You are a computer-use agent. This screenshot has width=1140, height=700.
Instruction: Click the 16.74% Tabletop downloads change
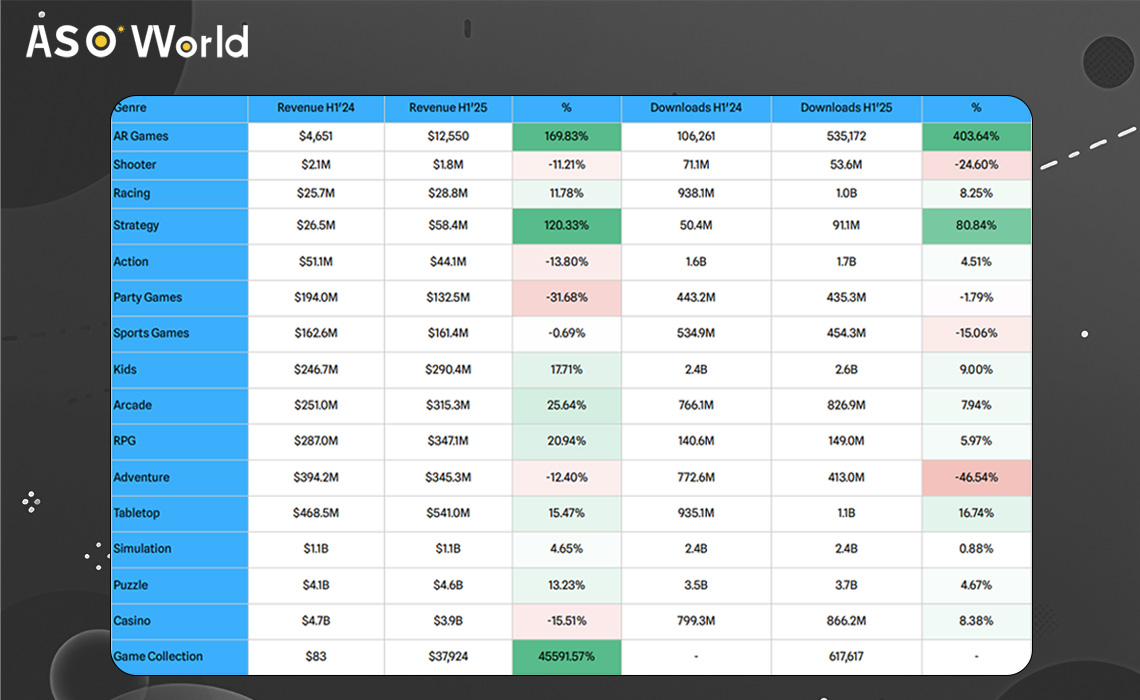point(976,513)
